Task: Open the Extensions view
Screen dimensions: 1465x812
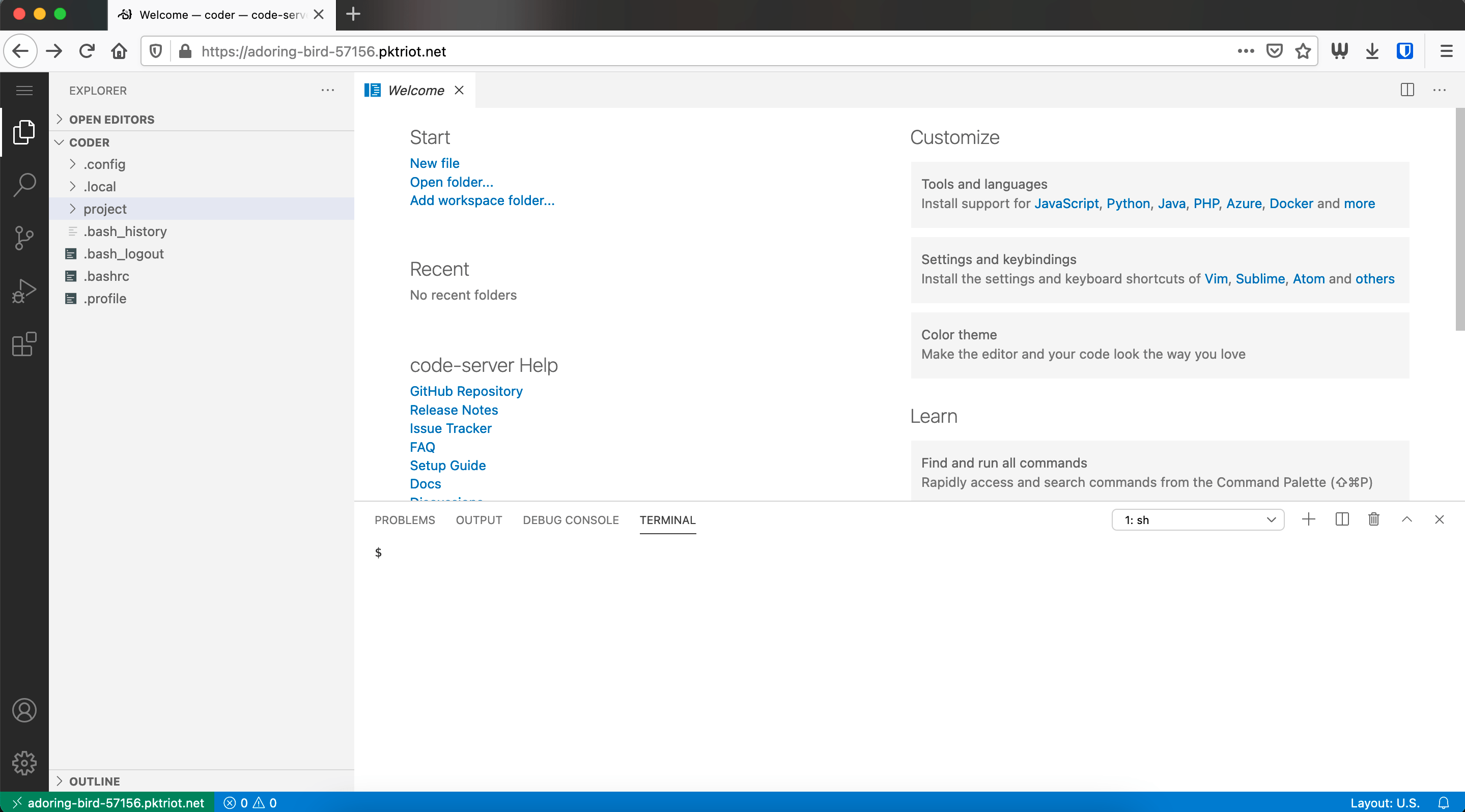Action: coord(24,344)
